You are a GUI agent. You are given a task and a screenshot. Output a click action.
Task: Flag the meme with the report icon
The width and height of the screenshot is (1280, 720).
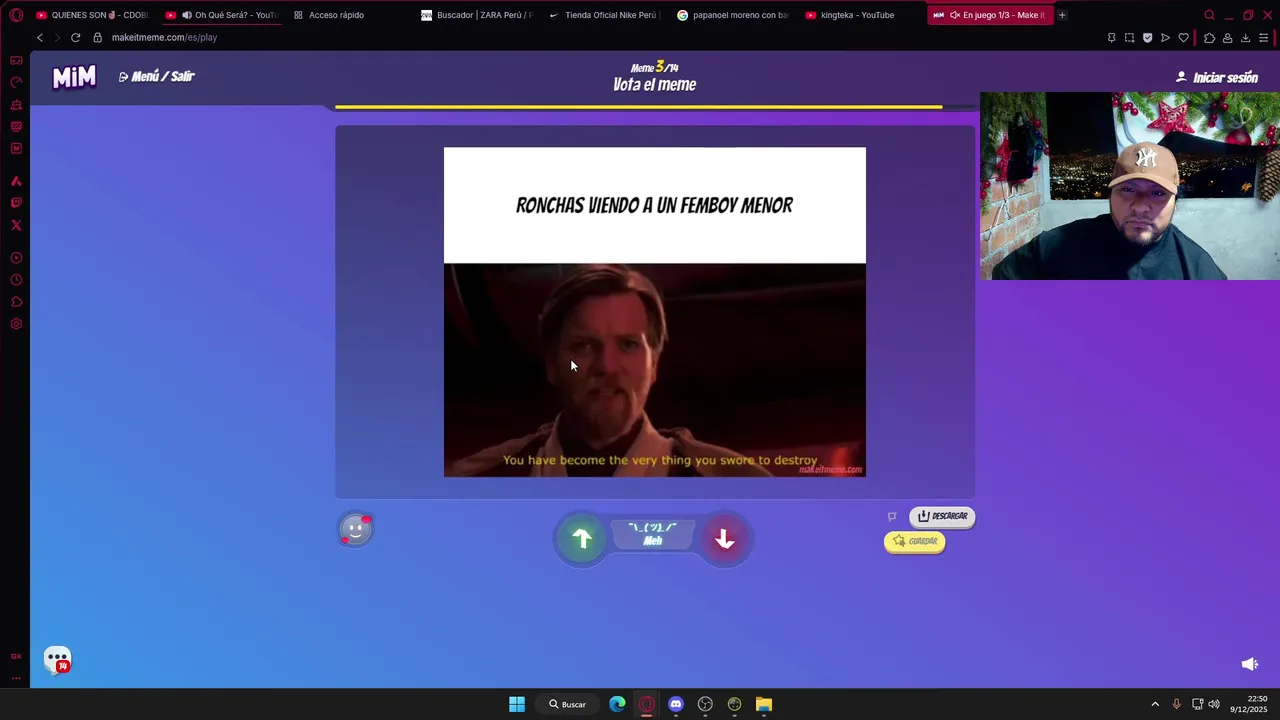[x=892, y=517]
